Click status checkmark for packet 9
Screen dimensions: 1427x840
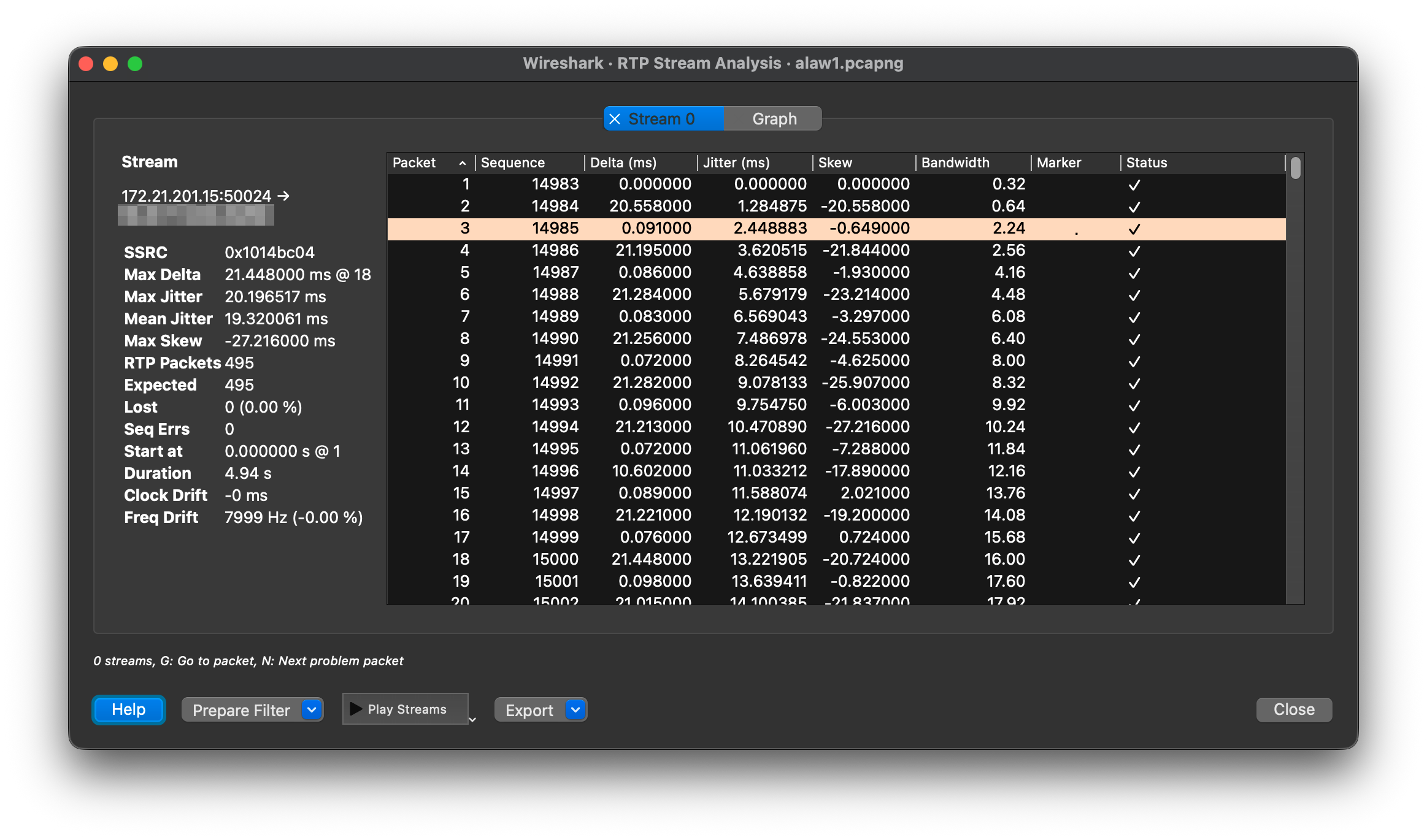(1134, 361)
